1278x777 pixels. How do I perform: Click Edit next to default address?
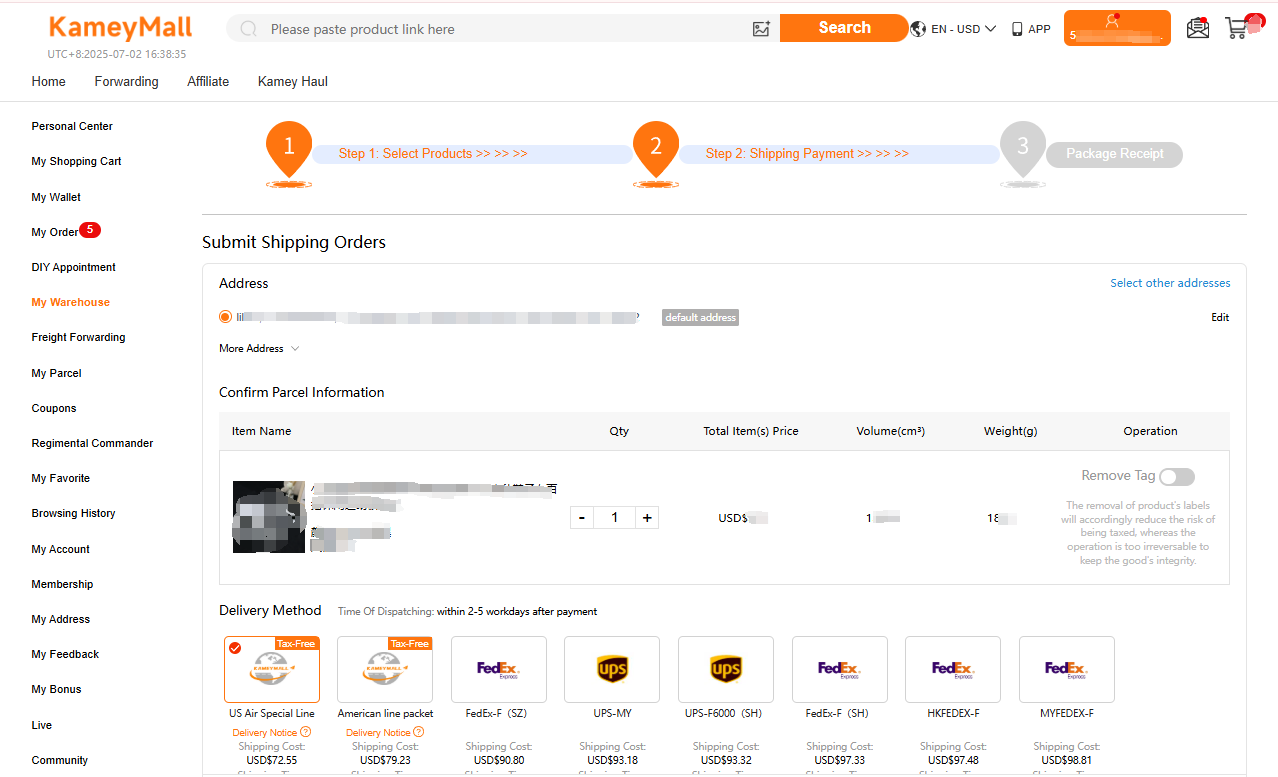point(1220,317)
